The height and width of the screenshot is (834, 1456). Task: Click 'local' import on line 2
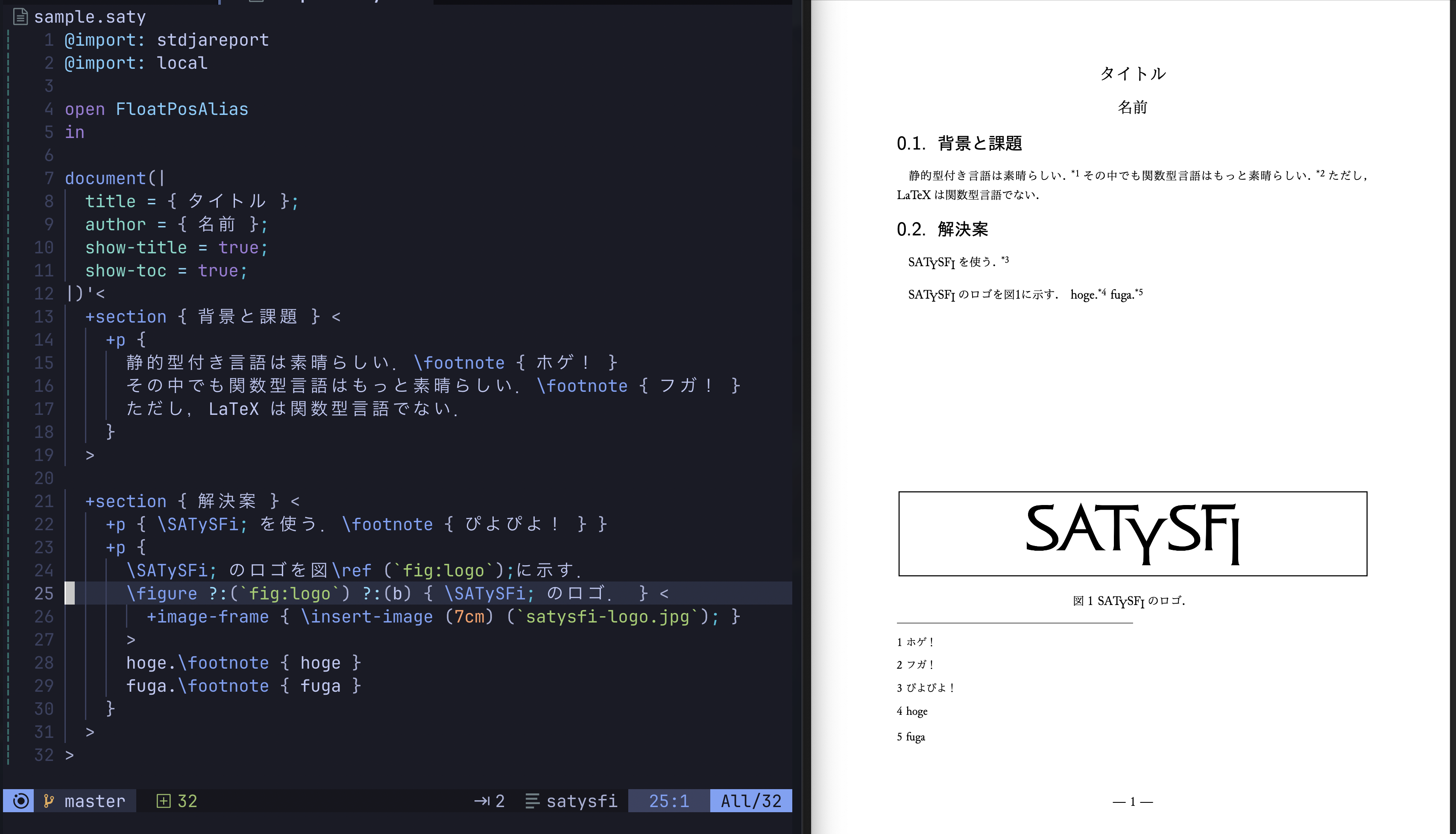click(182, 63)
